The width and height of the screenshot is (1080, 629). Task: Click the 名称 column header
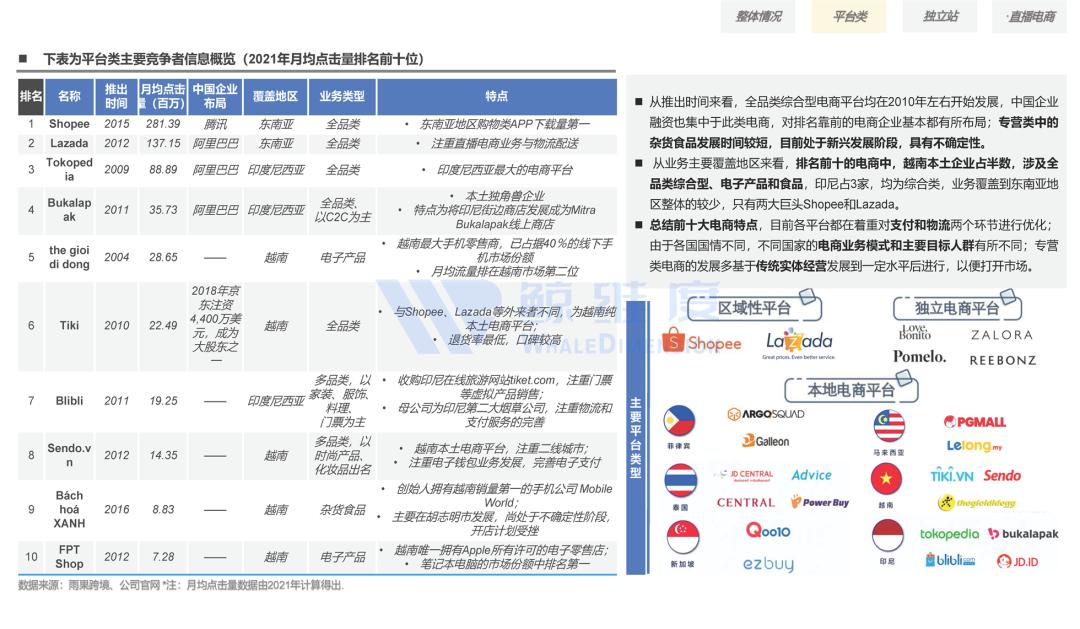[x=69, y=96]
